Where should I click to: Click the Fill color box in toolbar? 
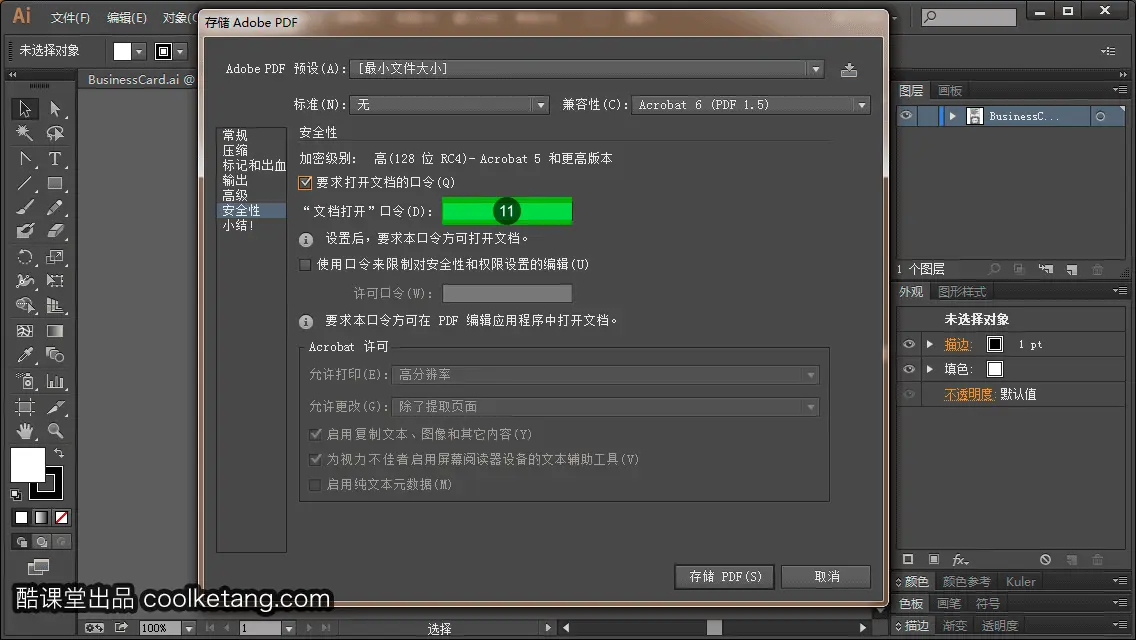point(28,465)
